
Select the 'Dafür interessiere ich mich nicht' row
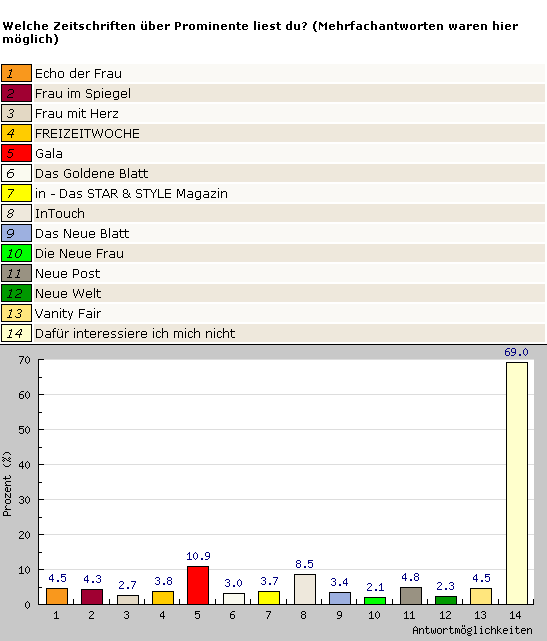pyautogui.click(x=273, y=334)
